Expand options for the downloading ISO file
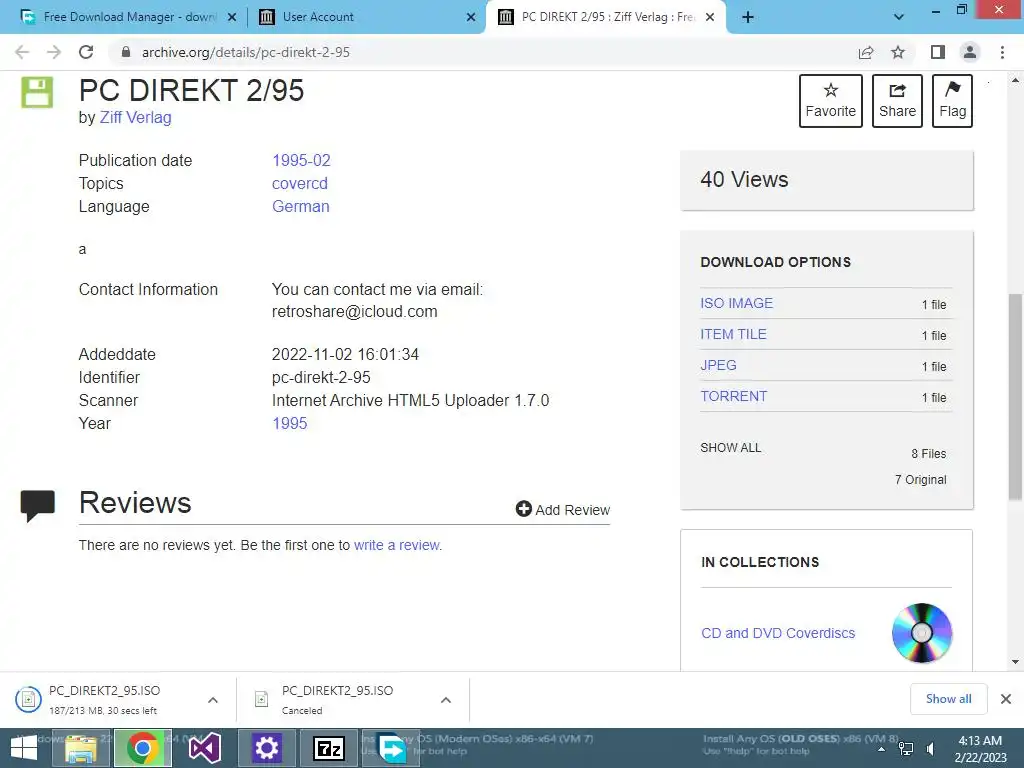1024x768 pixels. tap(213, 700)
